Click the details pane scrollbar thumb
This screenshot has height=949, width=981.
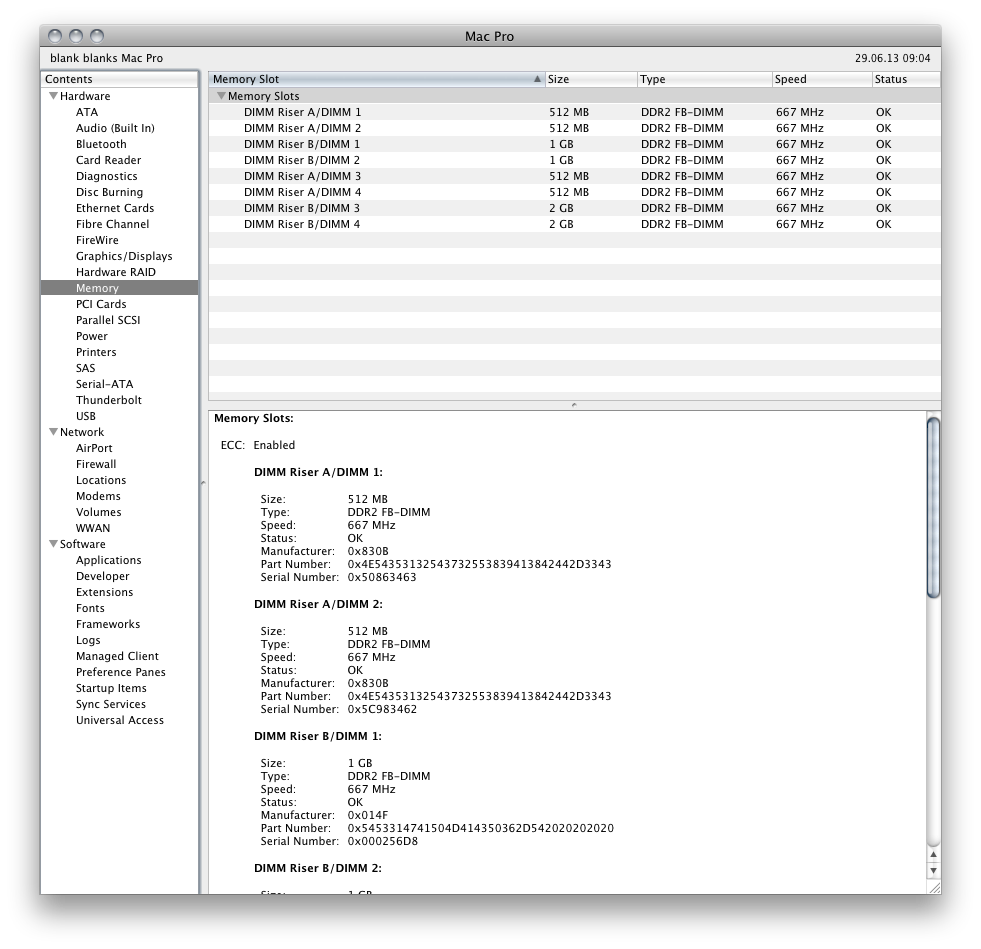[933, 507]
